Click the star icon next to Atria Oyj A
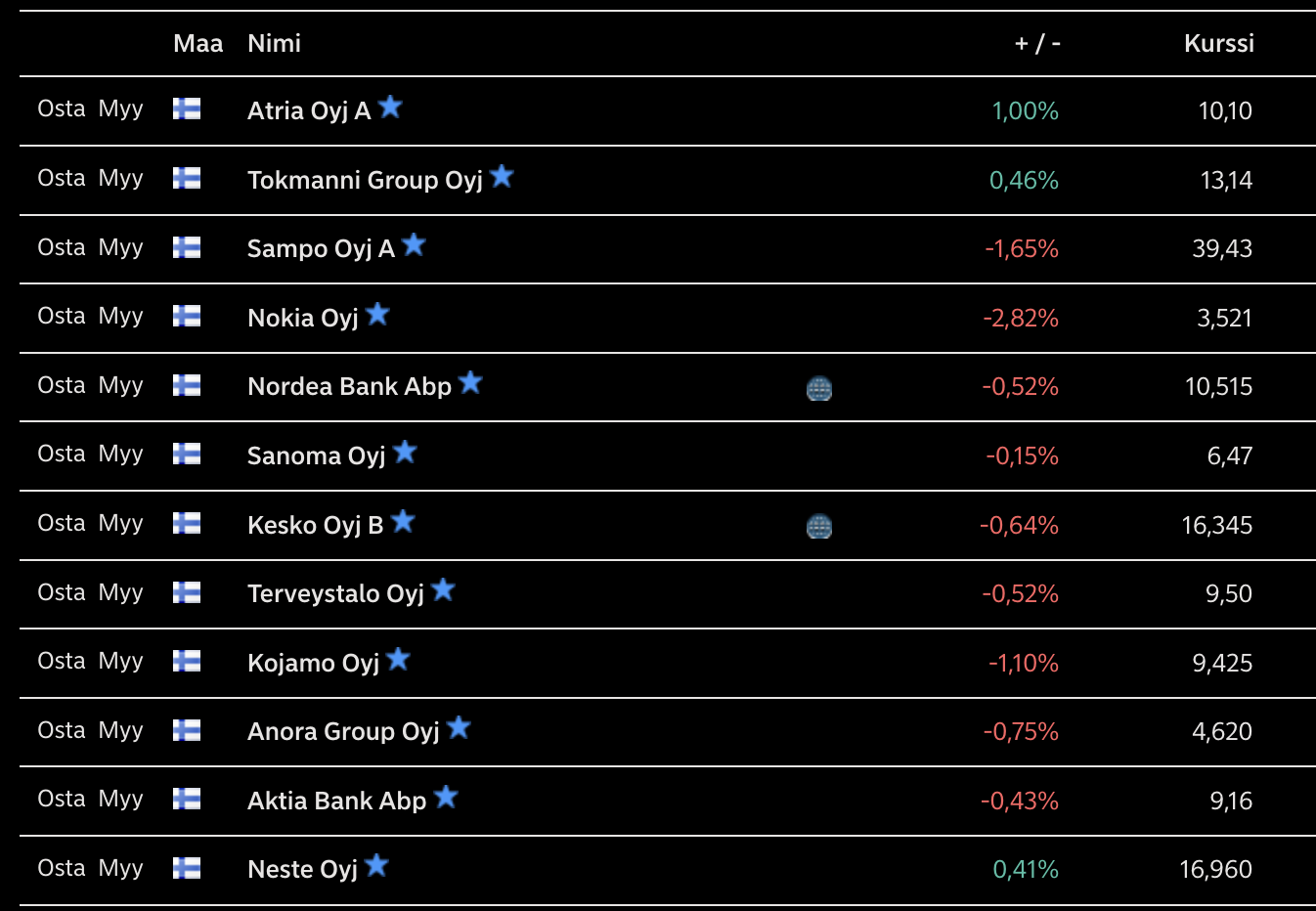 (390, 107)
